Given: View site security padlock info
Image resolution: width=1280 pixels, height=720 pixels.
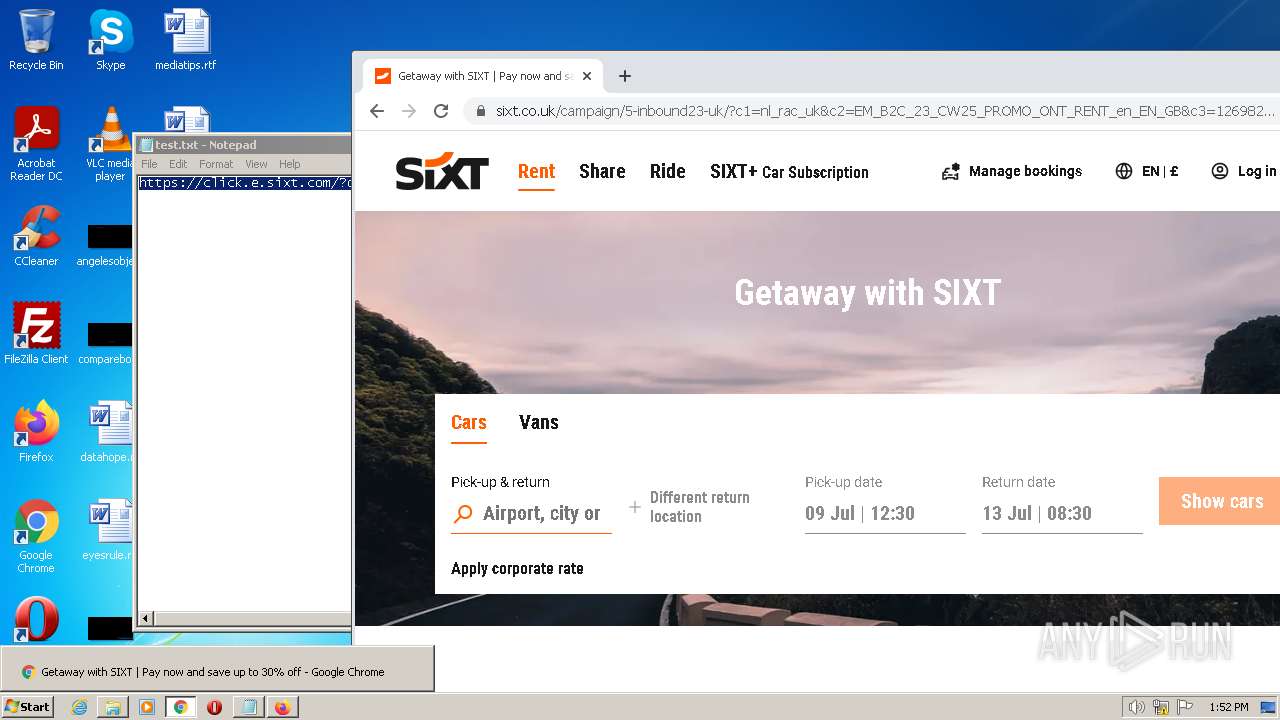Looking at the screenshot, I should click(x=481, y=111).
